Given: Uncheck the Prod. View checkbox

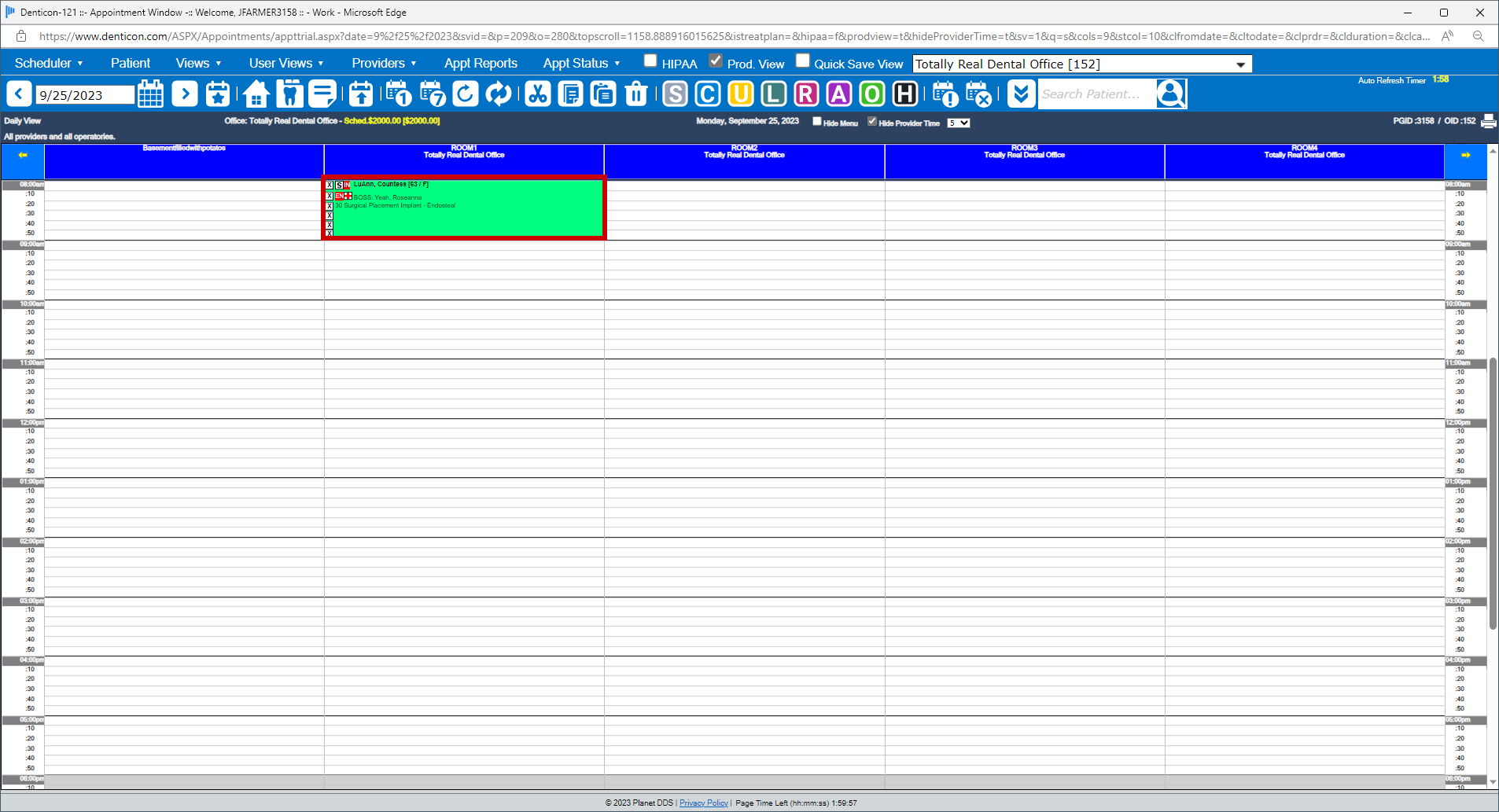Looking at the screenshot, I should tap(716, 61).
